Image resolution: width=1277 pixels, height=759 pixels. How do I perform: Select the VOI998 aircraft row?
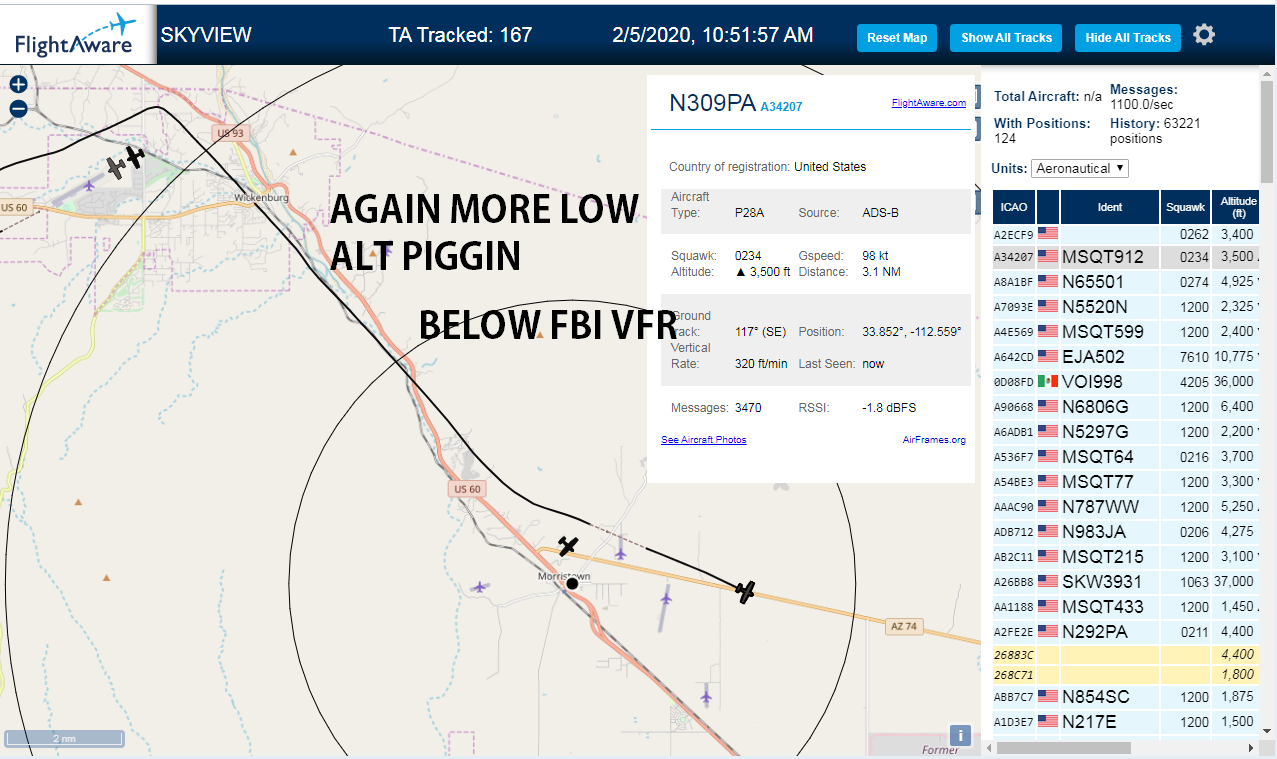tap(1126, 382)
